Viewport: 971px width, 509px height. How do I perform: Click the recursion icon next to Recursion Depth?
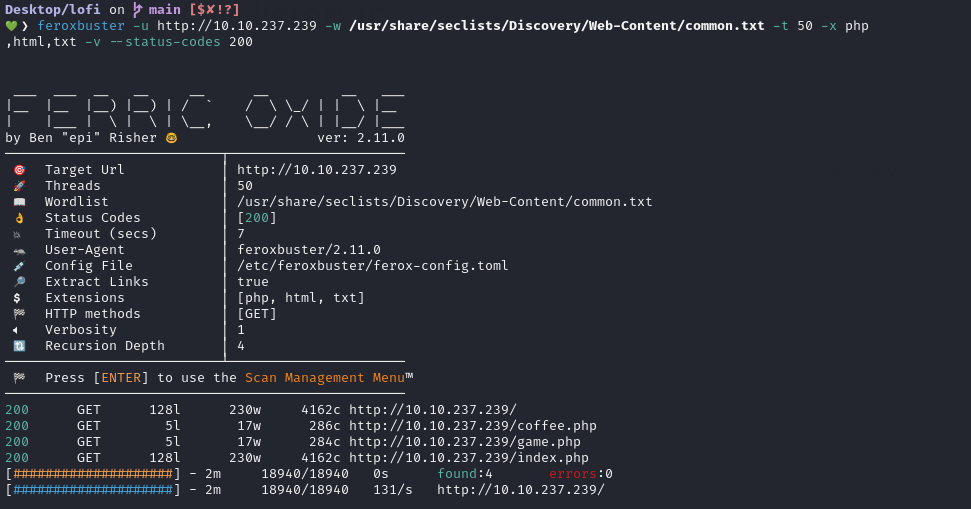[x=19, y=346]
